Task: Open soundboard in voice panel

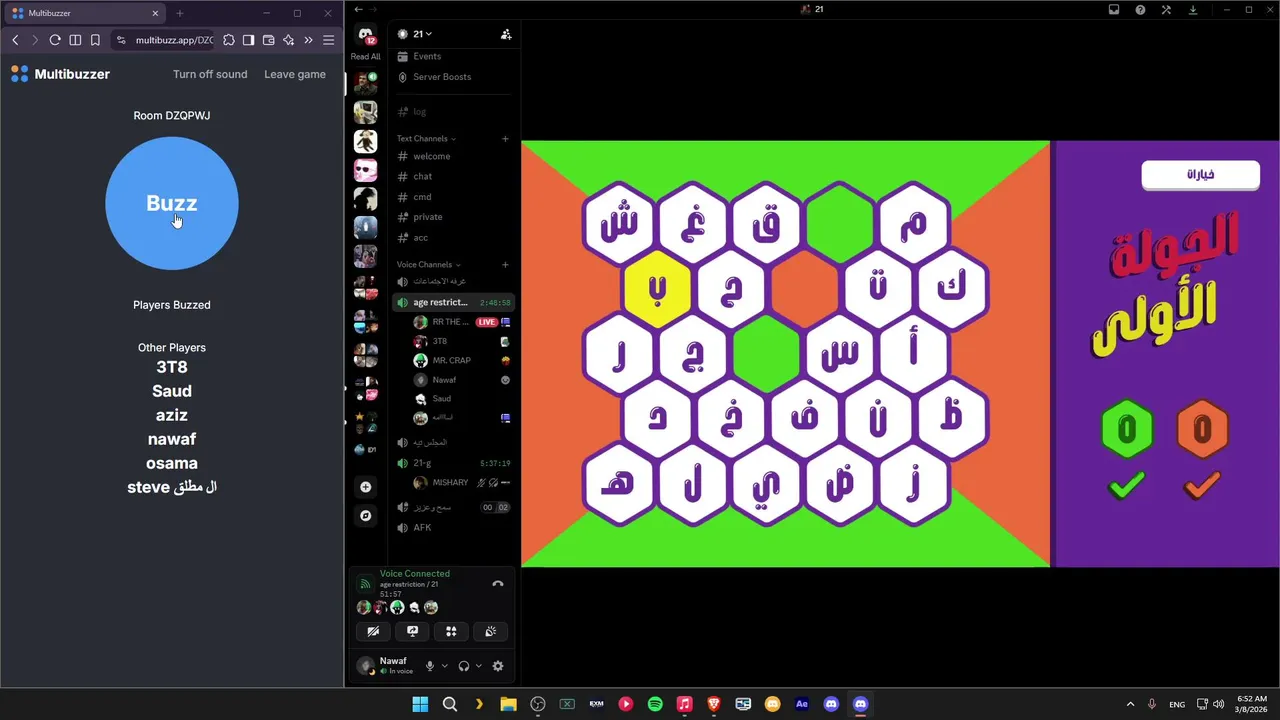Action: tap(490, 631)
